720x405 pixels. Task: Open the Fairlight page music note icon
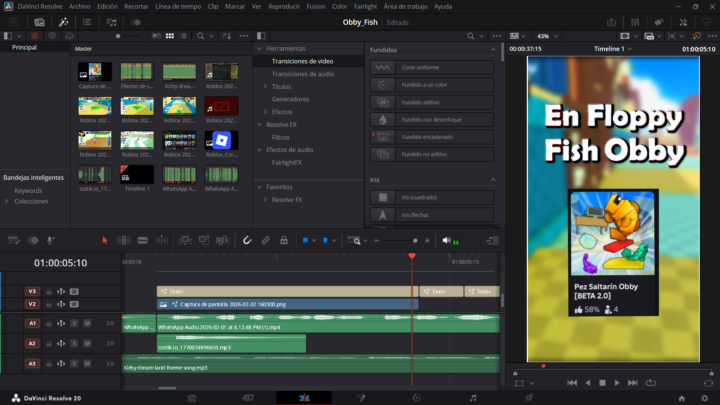coord(473,398)
